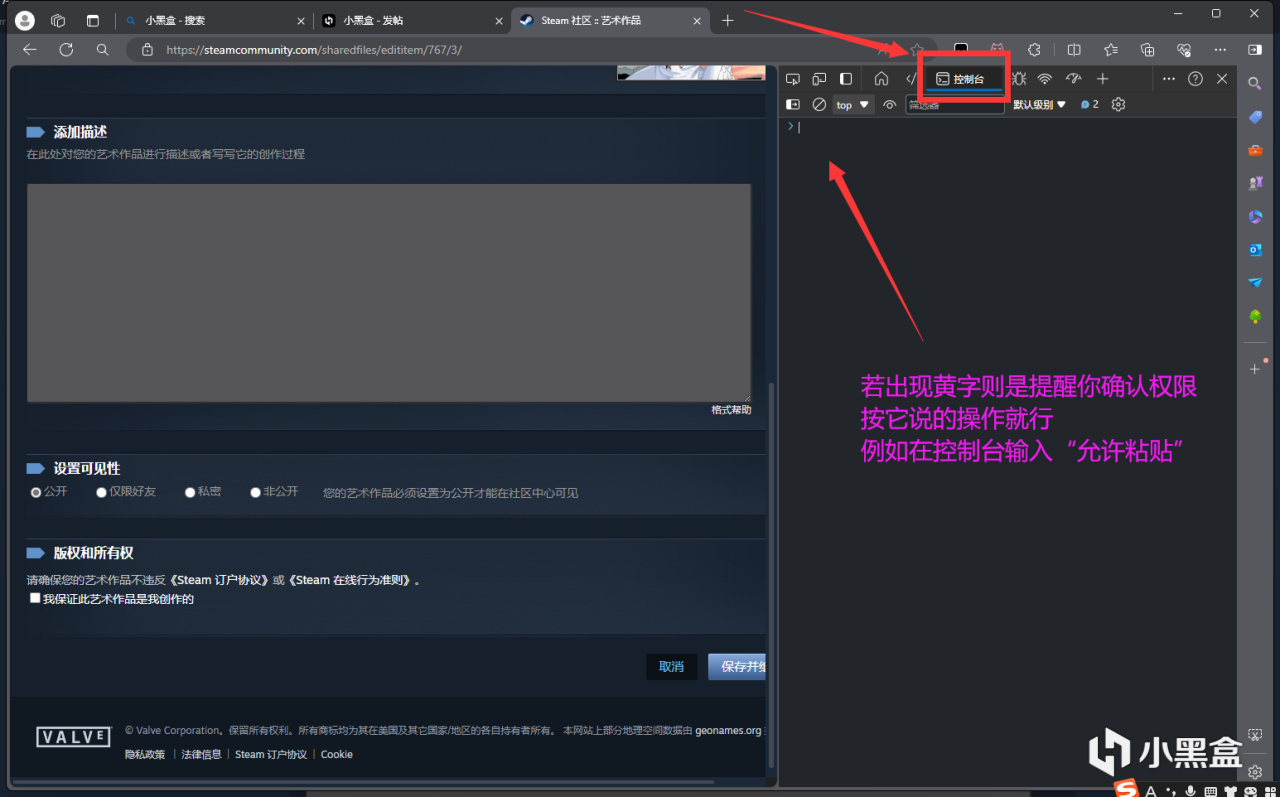Screen dimensions: 1280x797
Task: Open the top JavaScript context dropdown
Action: (853, 104)
